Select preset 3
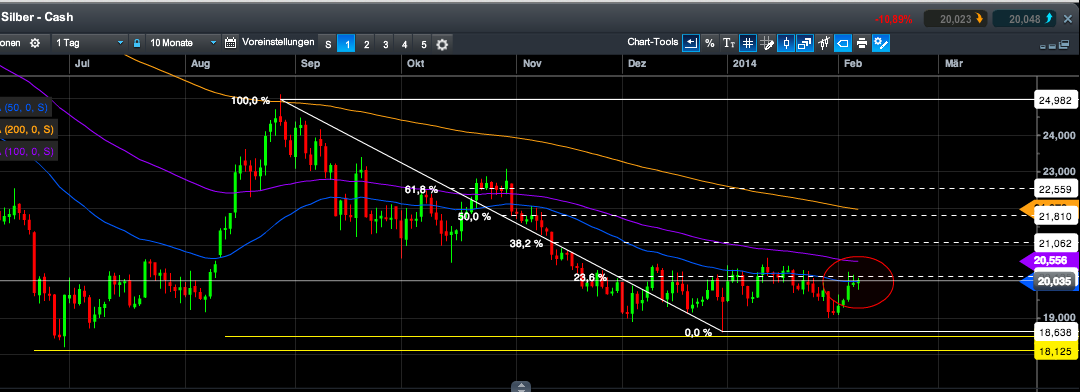The width and height of the screenshot is (1080, 392). 386,45
